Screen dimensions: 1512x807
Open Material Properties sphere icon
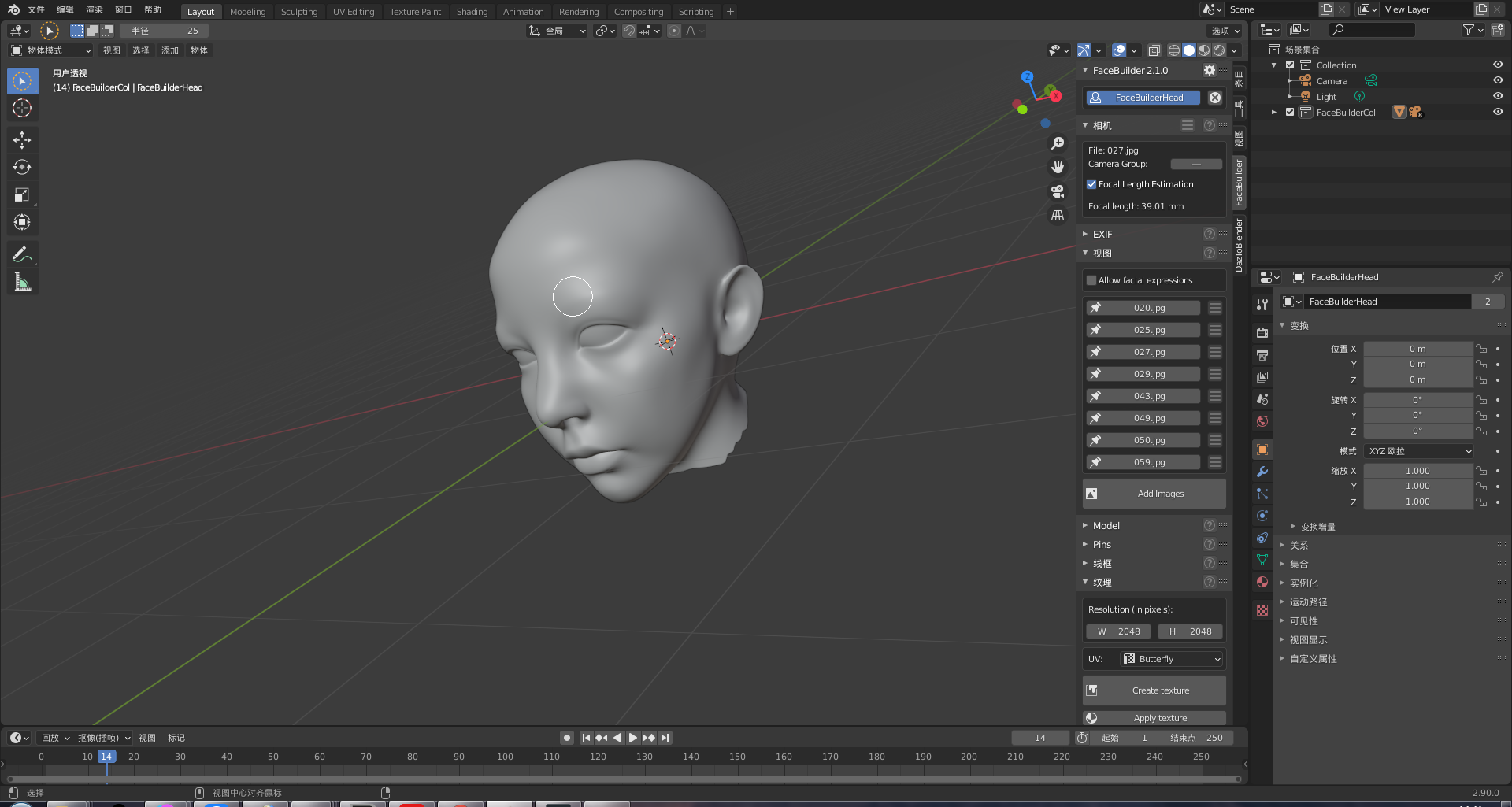(x=1262, y=583)
